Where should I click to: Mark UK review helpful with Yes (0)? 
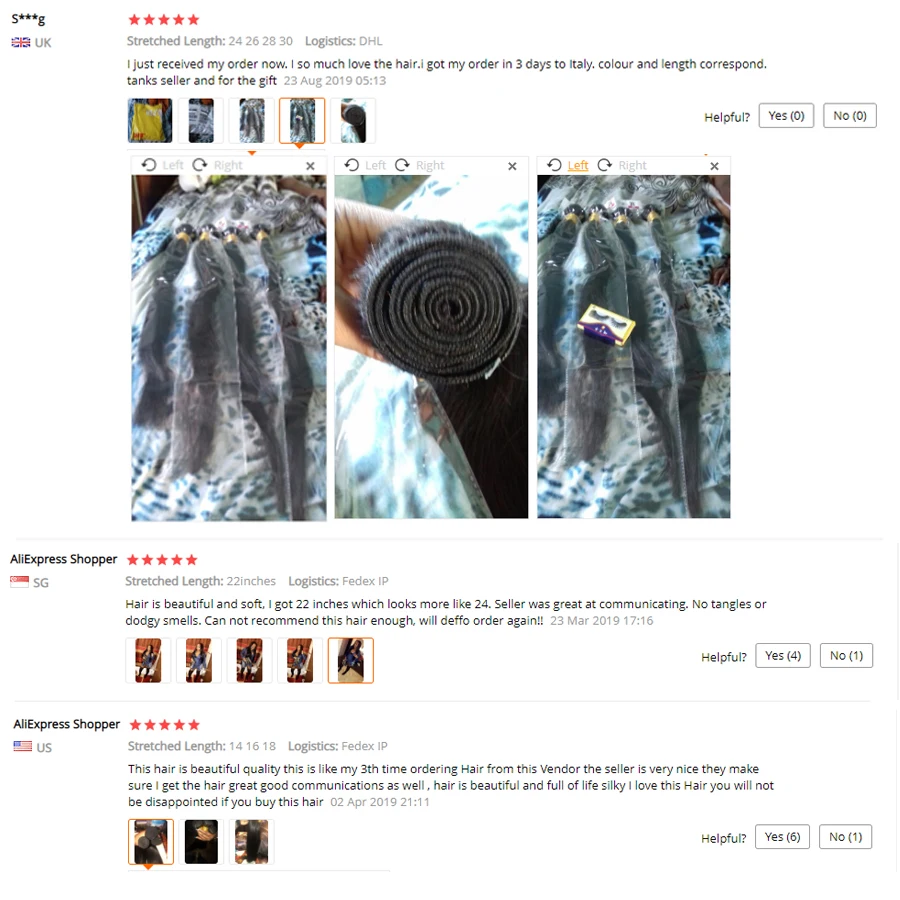coord(786,116)
